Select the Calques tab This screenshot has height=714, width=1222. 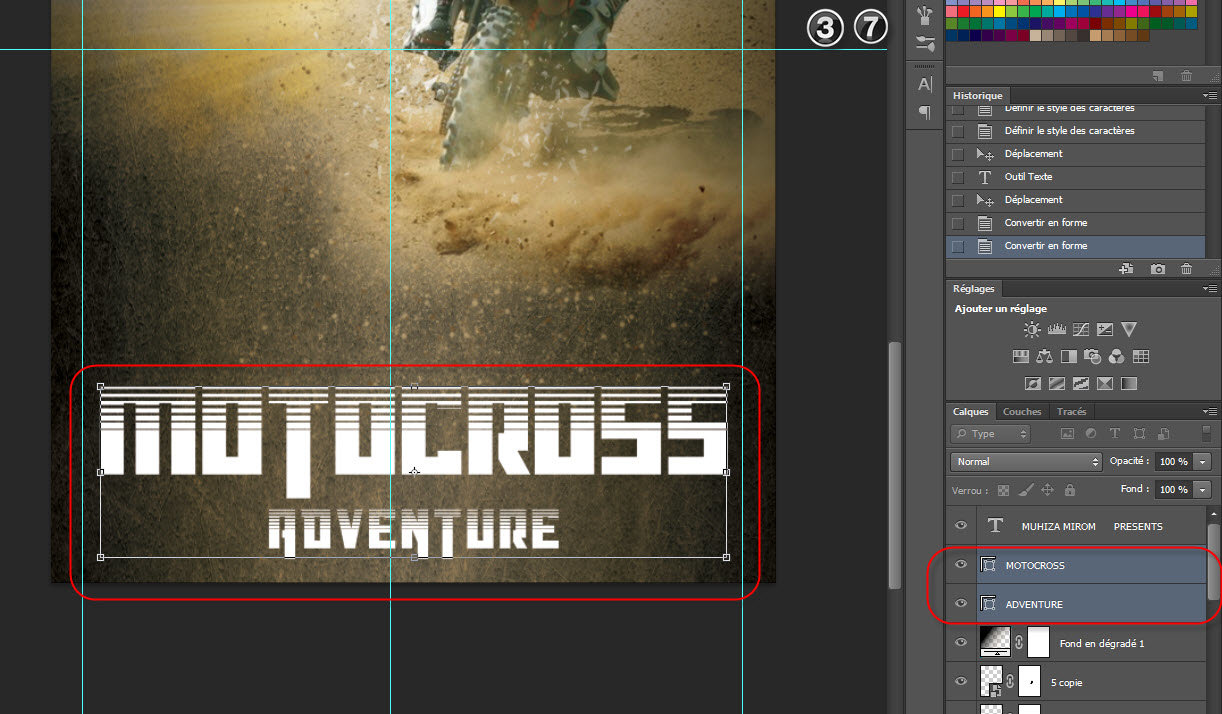pos(970,412)
